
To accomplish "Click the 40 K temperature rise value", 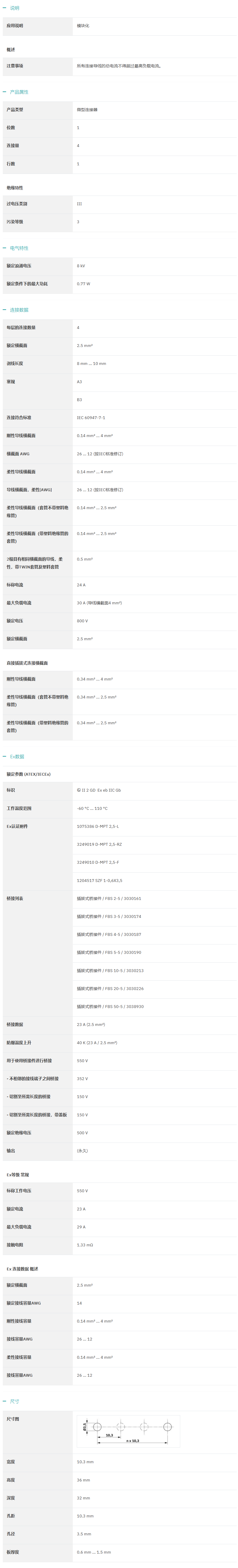I will click(x=97, y=1043).
